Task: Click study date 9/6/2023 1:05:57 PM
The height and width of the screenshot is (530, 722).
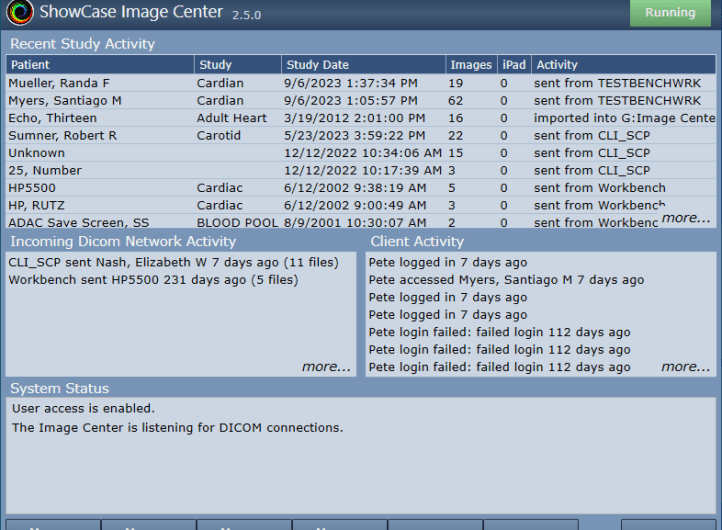Action: 351,100
